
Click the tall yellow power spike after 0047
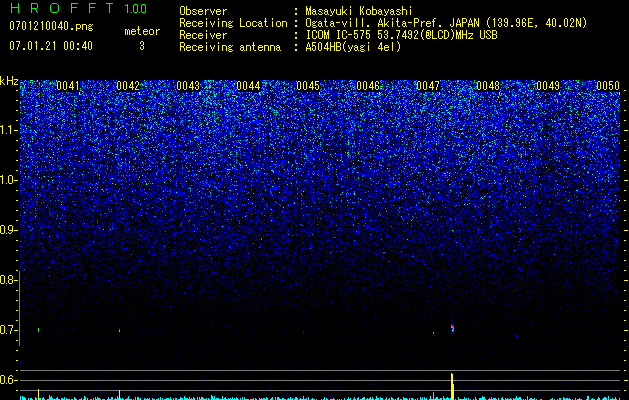point(452,386)
